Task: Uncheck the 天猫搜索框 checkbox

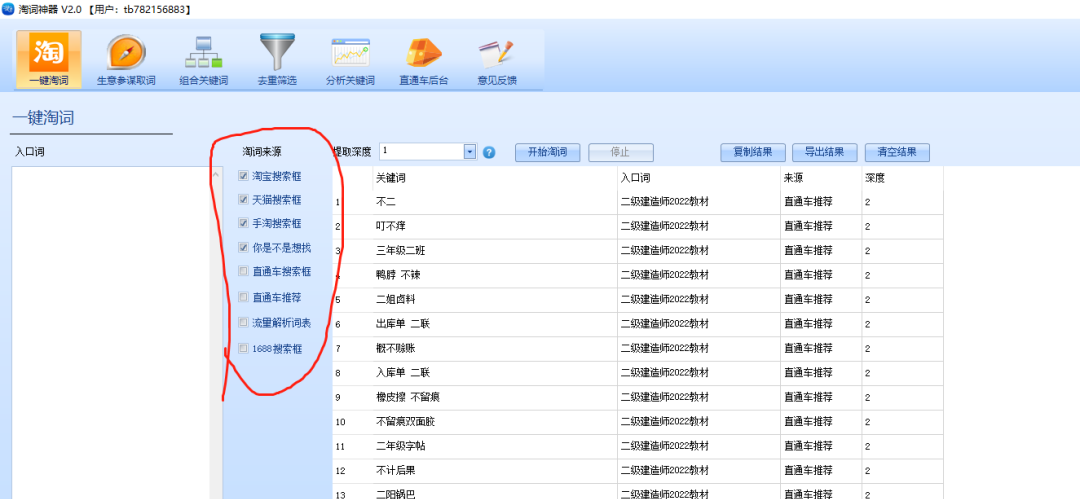Action: click(243, 199)
